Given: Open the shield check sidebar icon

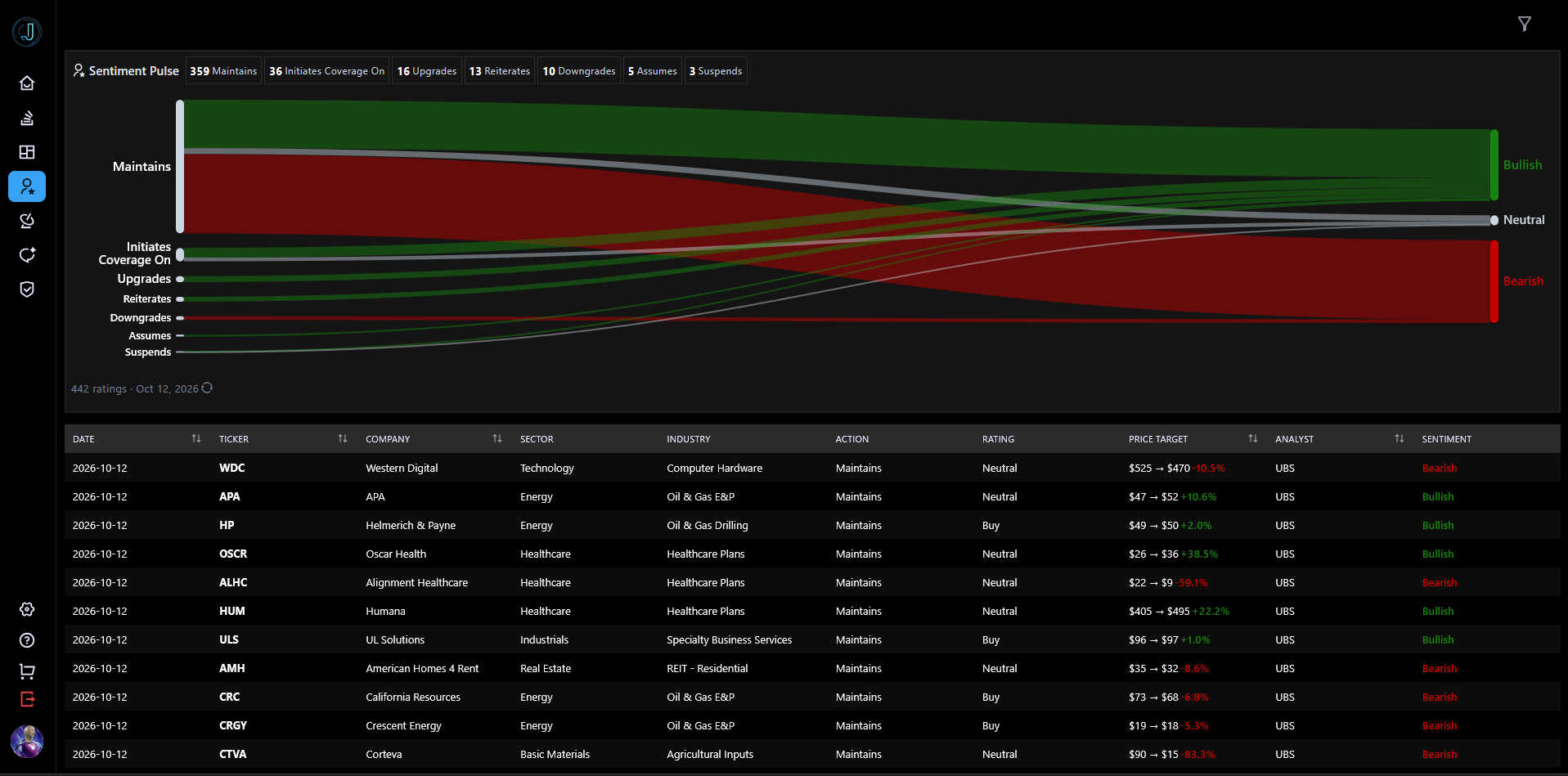Looking at the screenshot, I should click(x=27, y=289).
